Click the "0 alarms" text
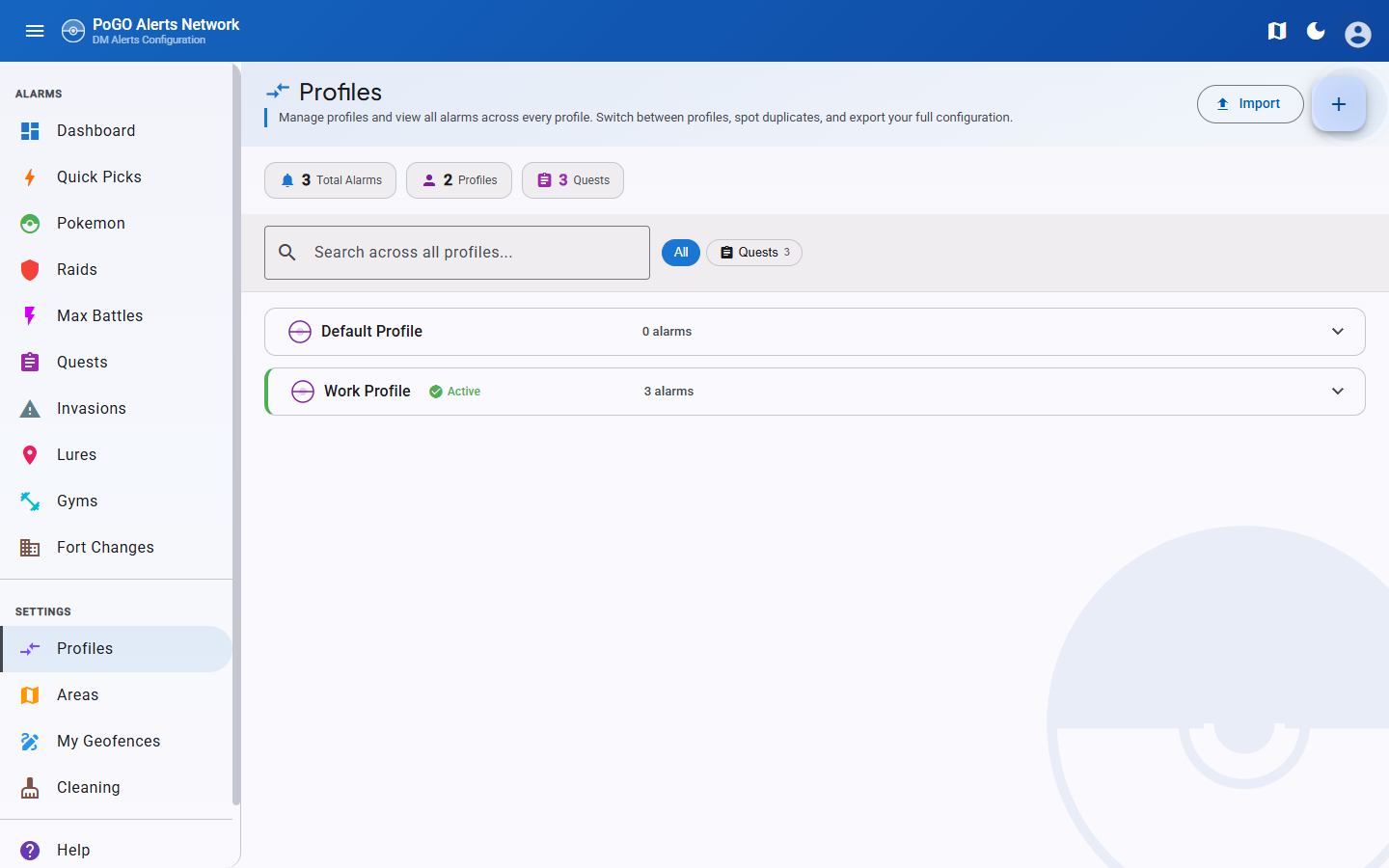The width and height of the screenshot is (1389, 868). (x=667, y=332)
